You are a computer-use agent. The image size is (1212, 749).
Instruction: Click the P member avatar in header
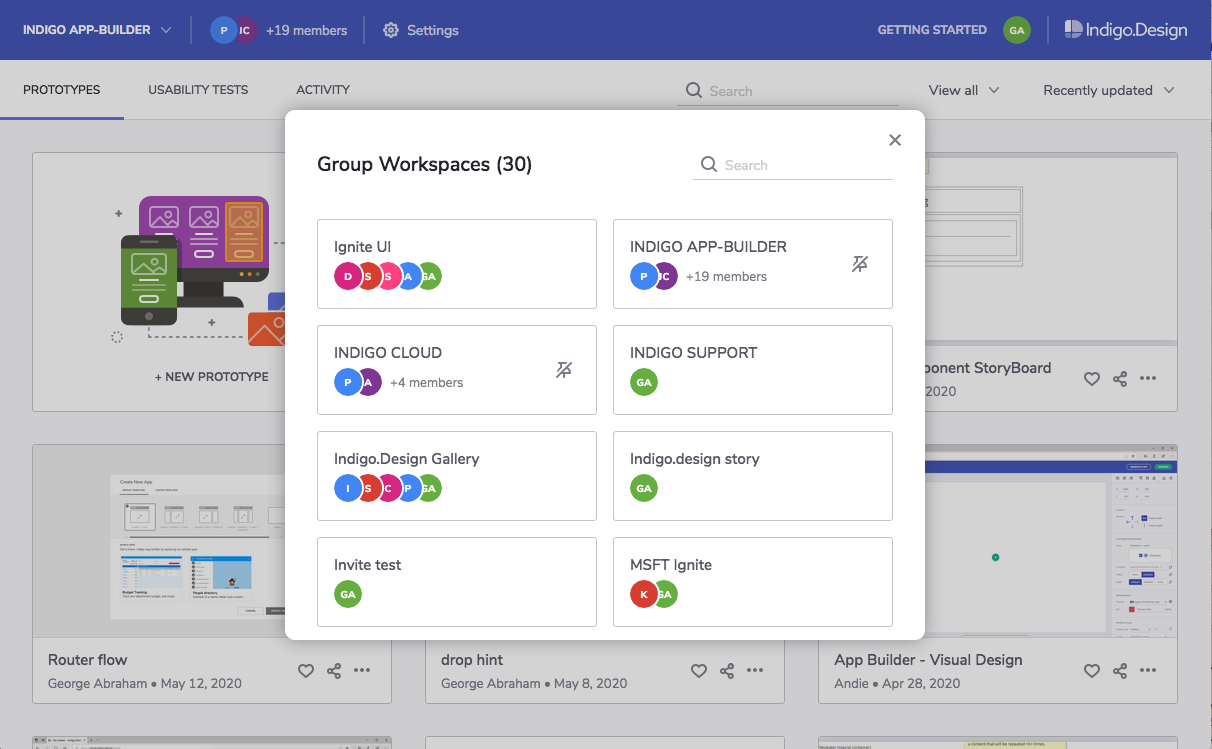(223, 30)
